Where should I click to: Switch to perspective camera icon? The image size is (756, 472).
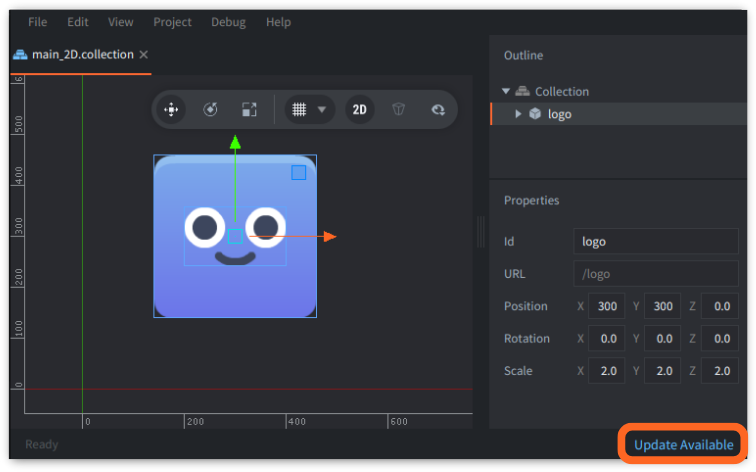point(398,110)
